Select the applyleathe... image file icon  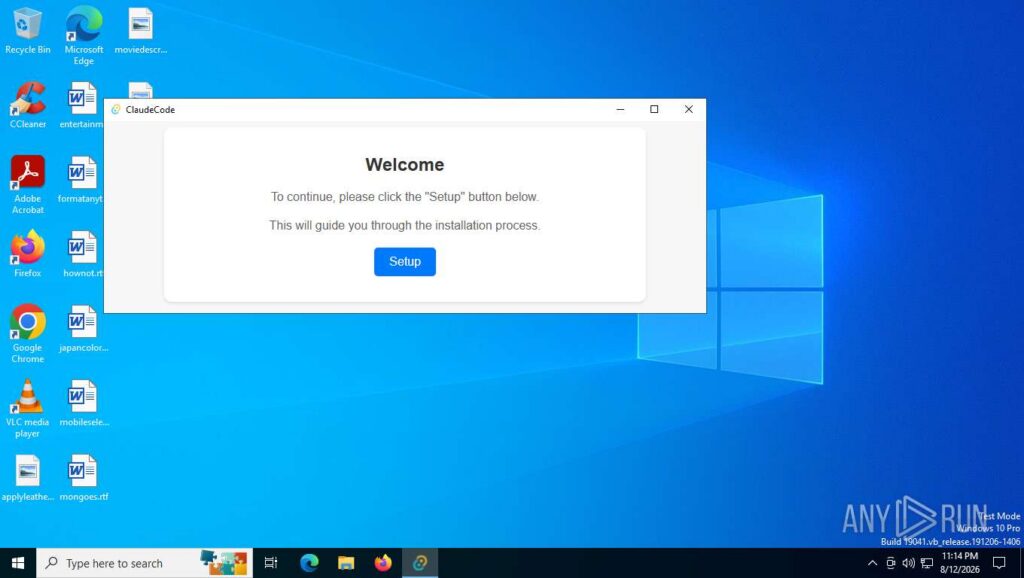[x=27, y=477]
